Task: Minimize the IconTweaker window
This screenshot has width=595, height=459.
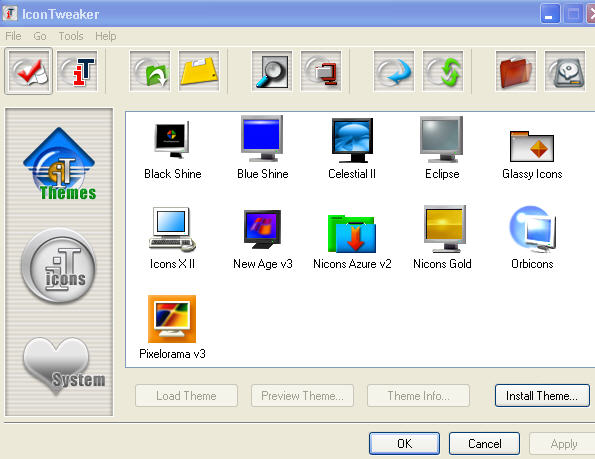Action: point(550,14)
